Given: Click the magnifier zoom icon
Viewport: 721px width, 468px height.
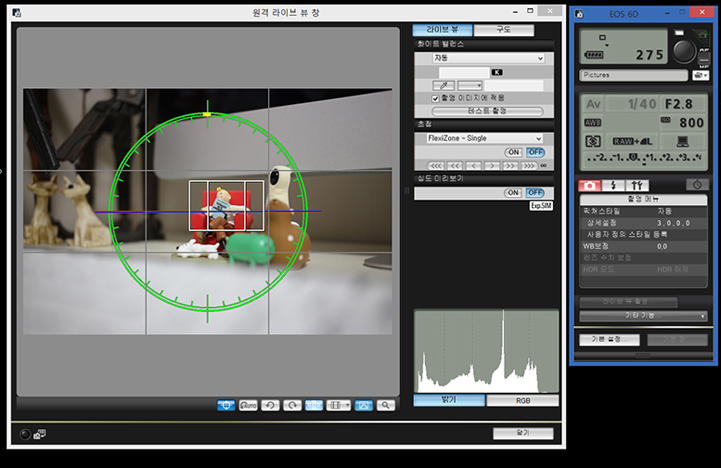Looking at the screenshot, I should click(x=385, y=405).
